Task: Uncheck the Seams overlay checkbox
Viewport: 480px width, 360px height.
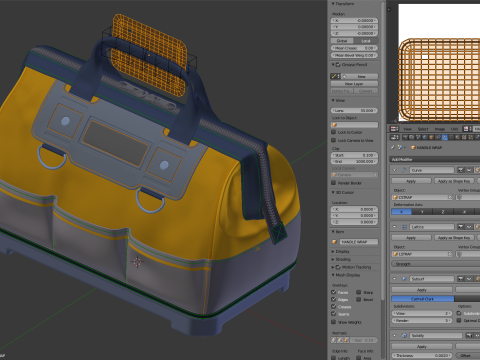Action: tap(333, 314)
